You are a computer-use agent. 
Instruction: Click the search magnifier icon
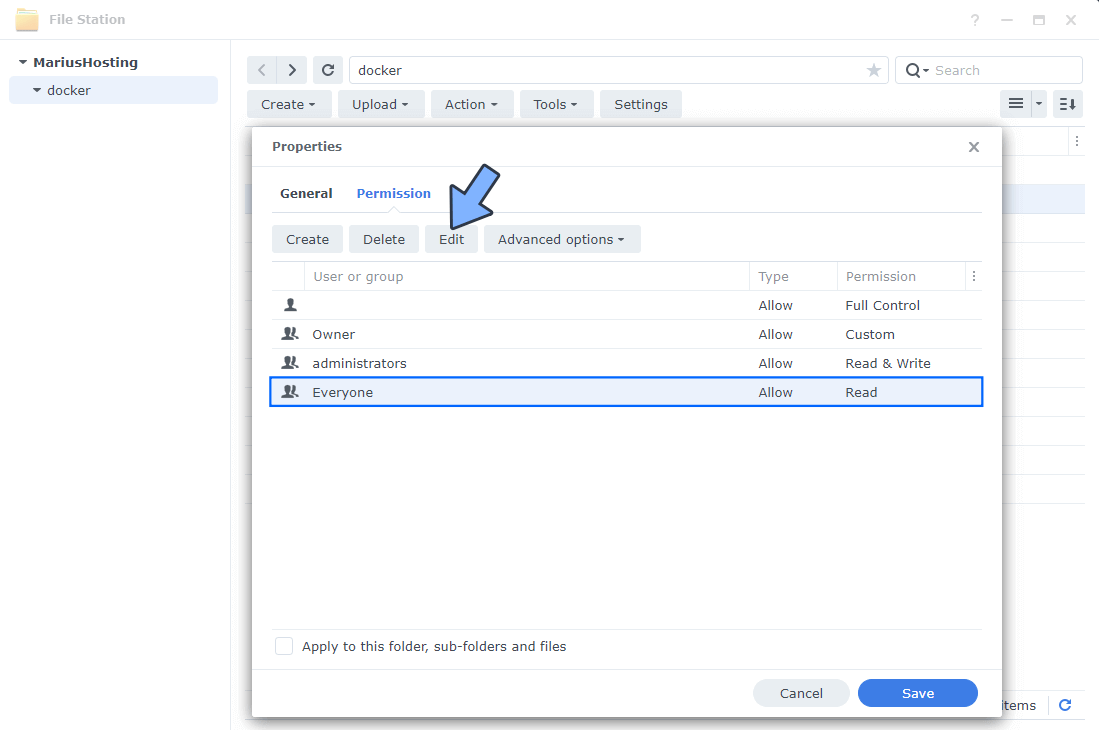click(911, 70)
